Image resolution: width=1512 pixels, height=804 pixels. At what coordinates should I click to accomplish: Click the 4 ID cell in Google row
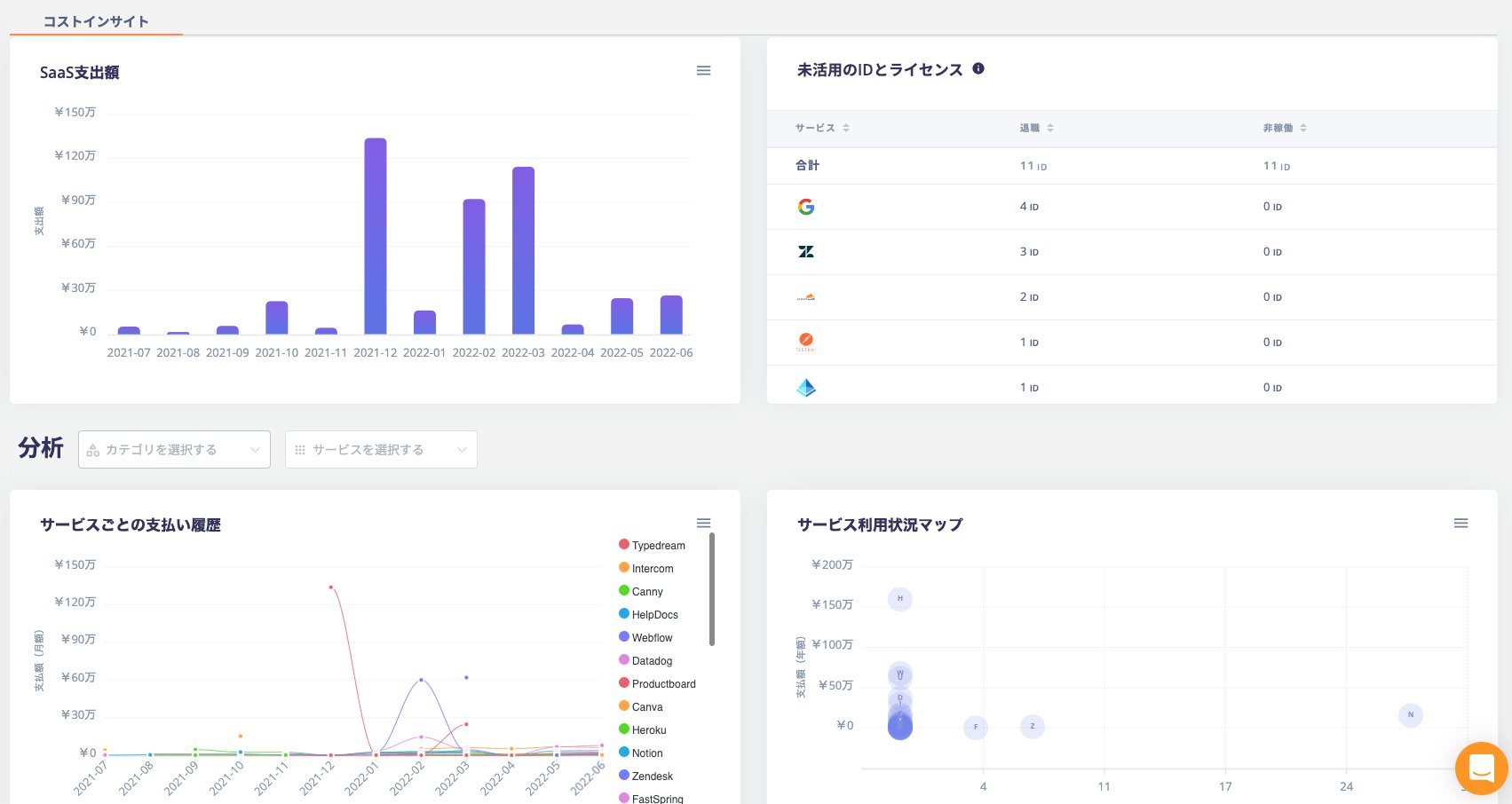tap(1029, 207)
